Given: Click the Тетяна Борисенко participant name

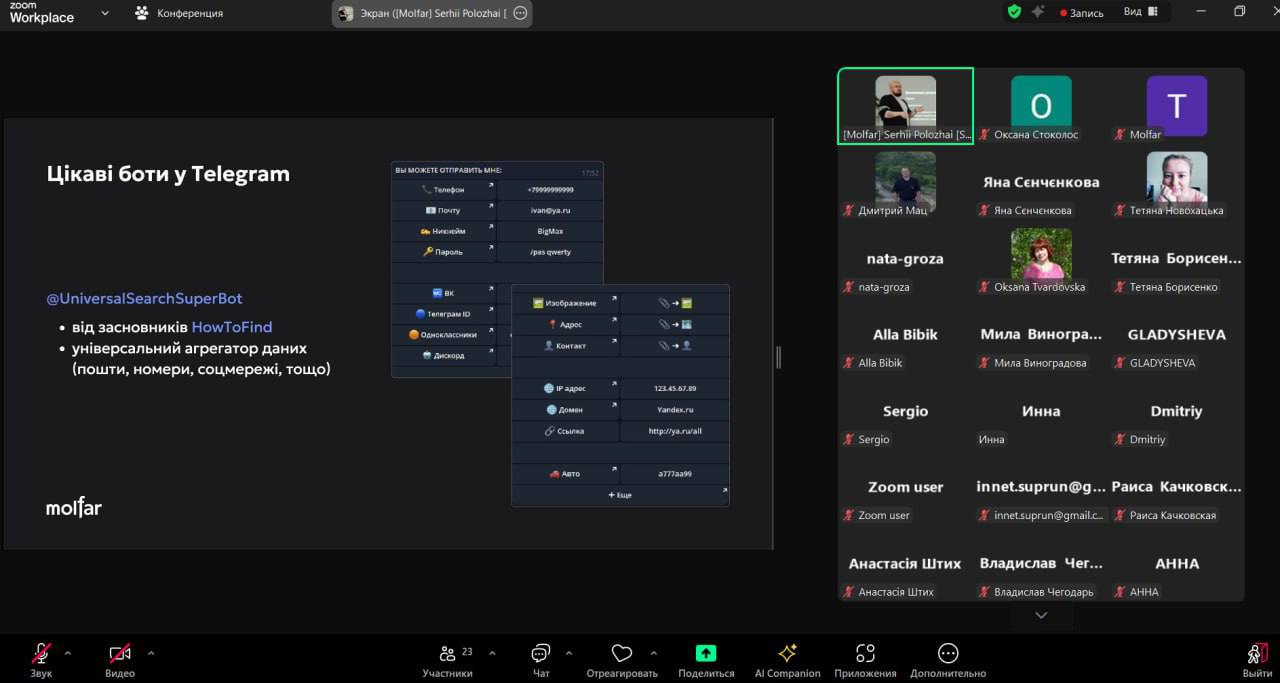Looking at the screenshot, I should (x=1176, y=258).
